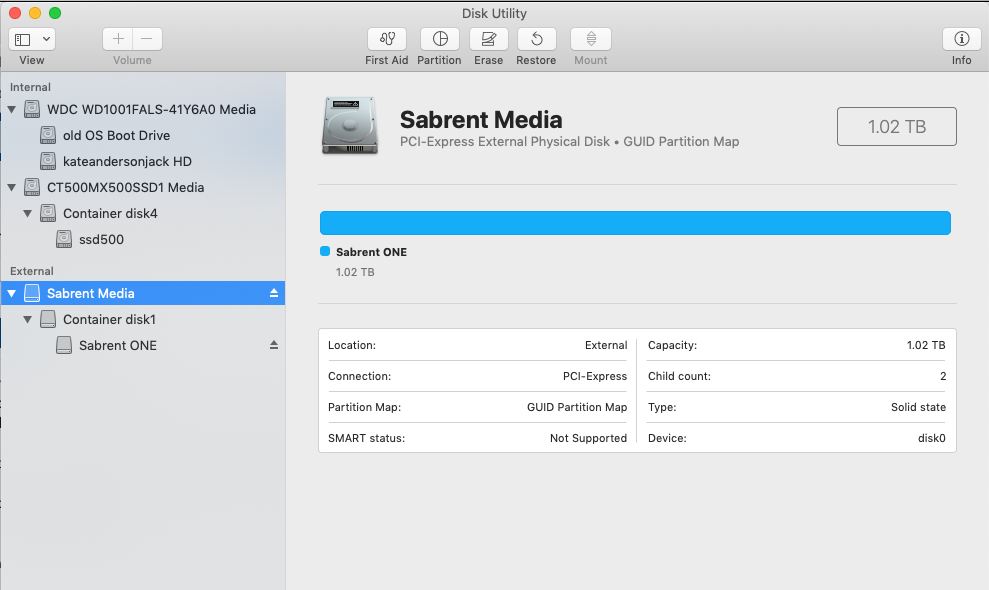Click the Sabrent Media title heading

pos(481,119)
